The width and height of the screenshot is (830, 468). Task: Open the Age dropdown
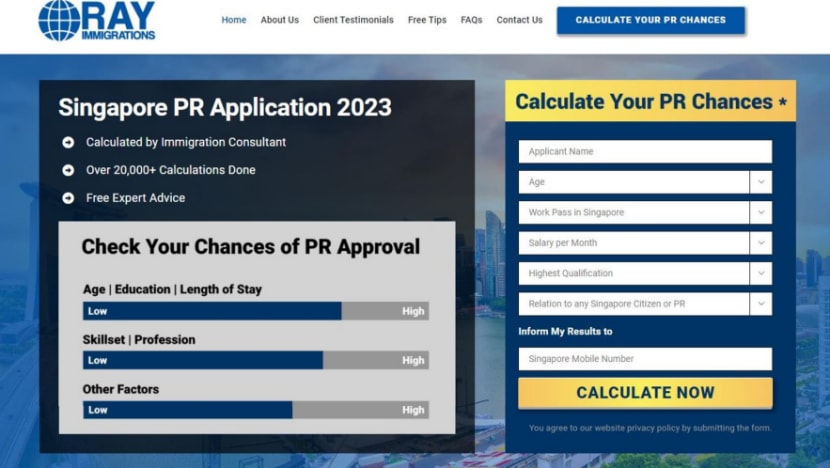645,182
